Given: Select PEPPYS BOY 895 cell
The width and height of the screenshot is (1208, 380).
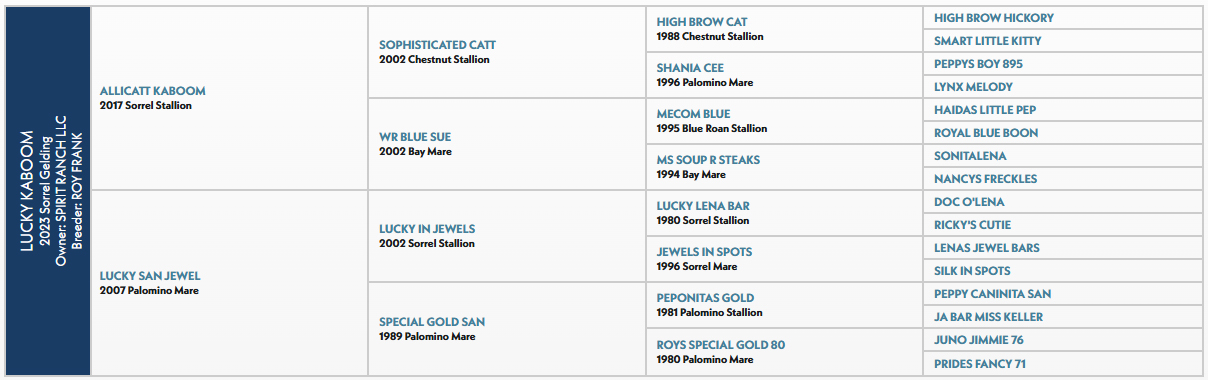Looking at the screenshot, I should point(1062,64).
